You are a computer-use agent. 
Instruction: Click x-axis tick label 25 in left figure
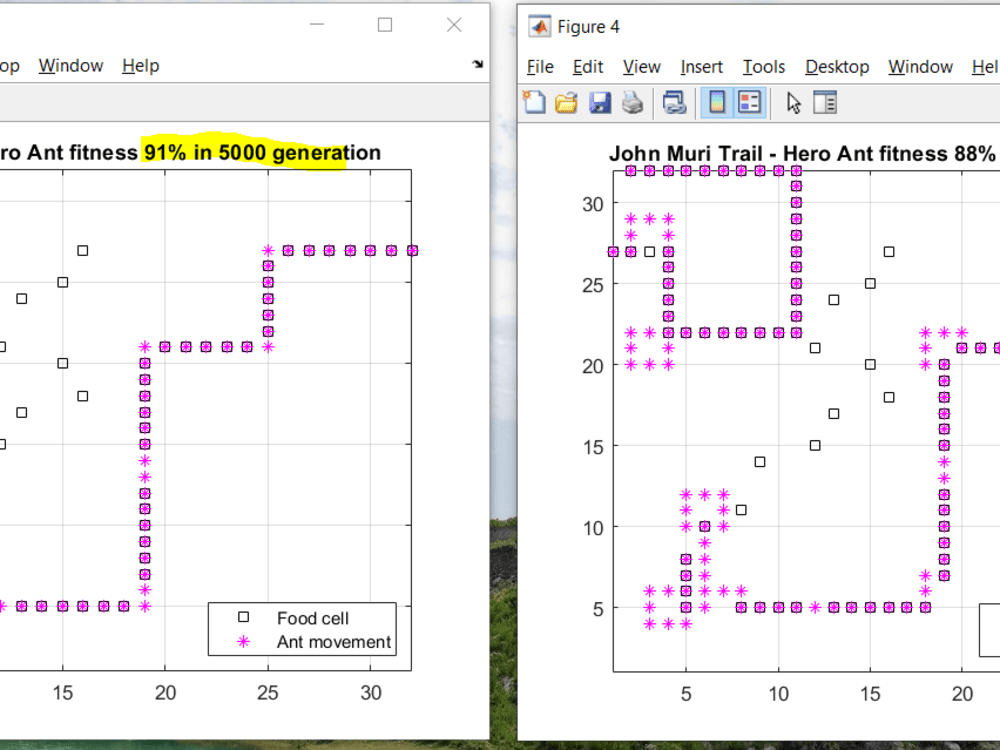[268, 693]
